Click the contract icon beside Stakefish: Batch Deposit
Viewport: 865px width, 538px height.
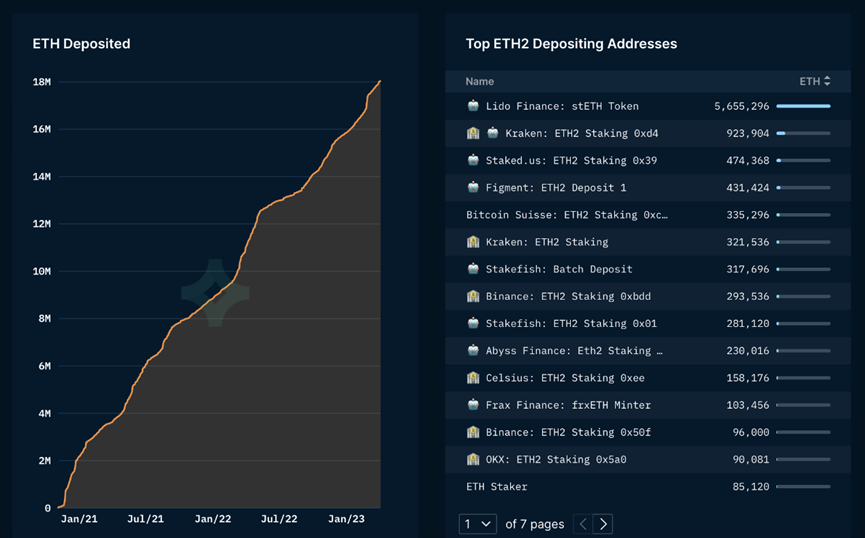[x=473, y=269]
